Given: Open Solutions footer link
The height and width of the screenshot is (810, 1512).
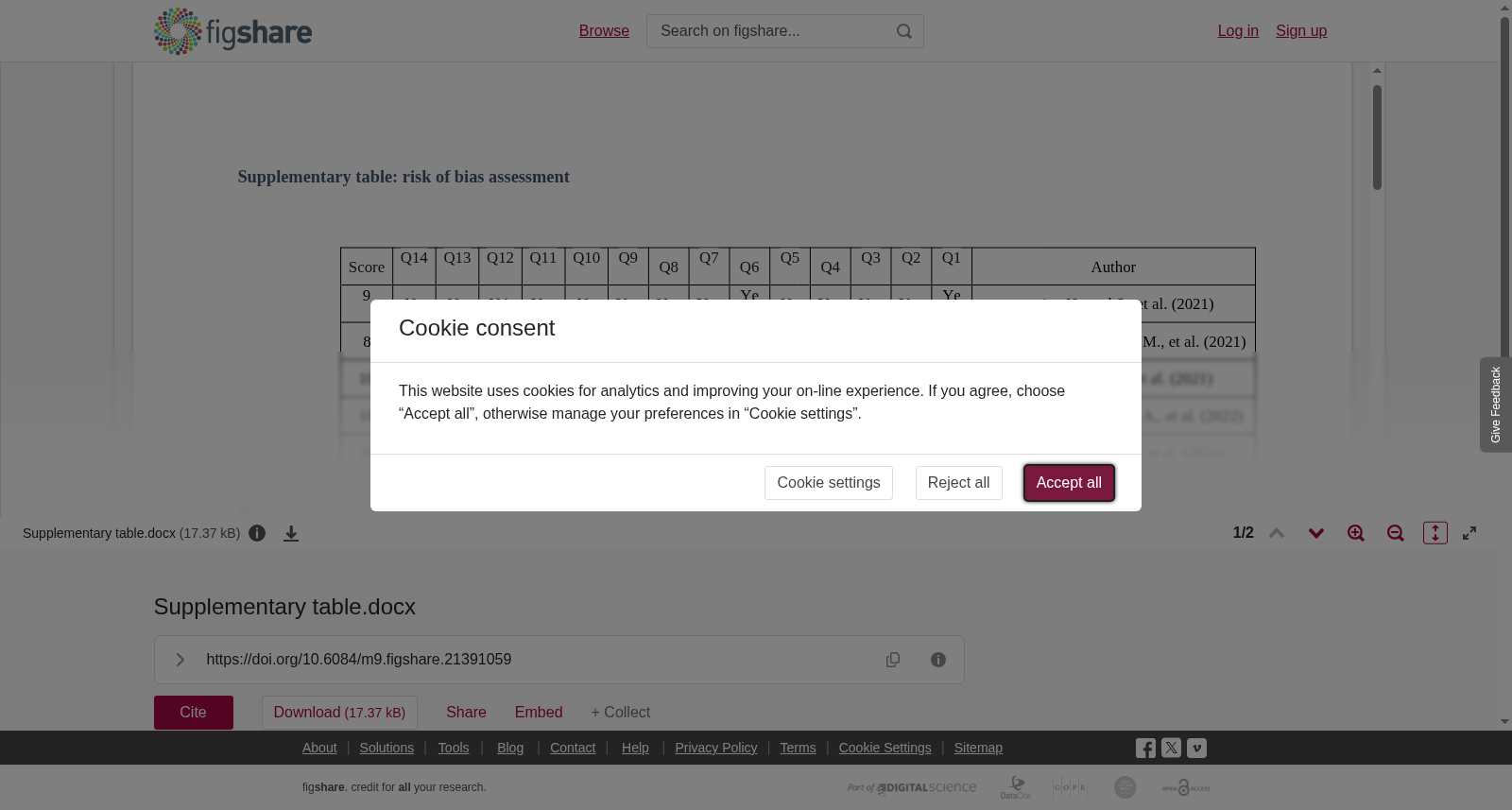Looking at the screenshot, I should (x=387, y=748).
